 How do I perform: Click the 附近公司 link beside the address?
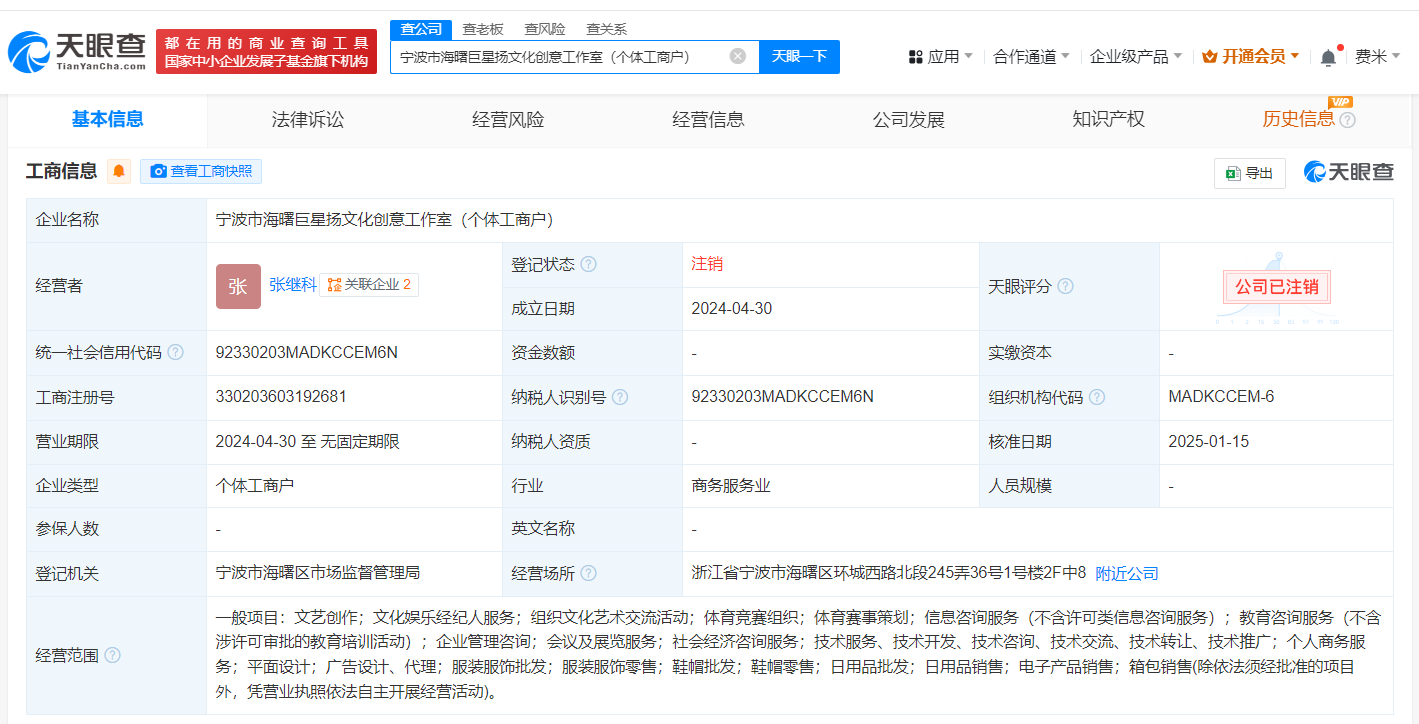click(x=1127, y=573)
